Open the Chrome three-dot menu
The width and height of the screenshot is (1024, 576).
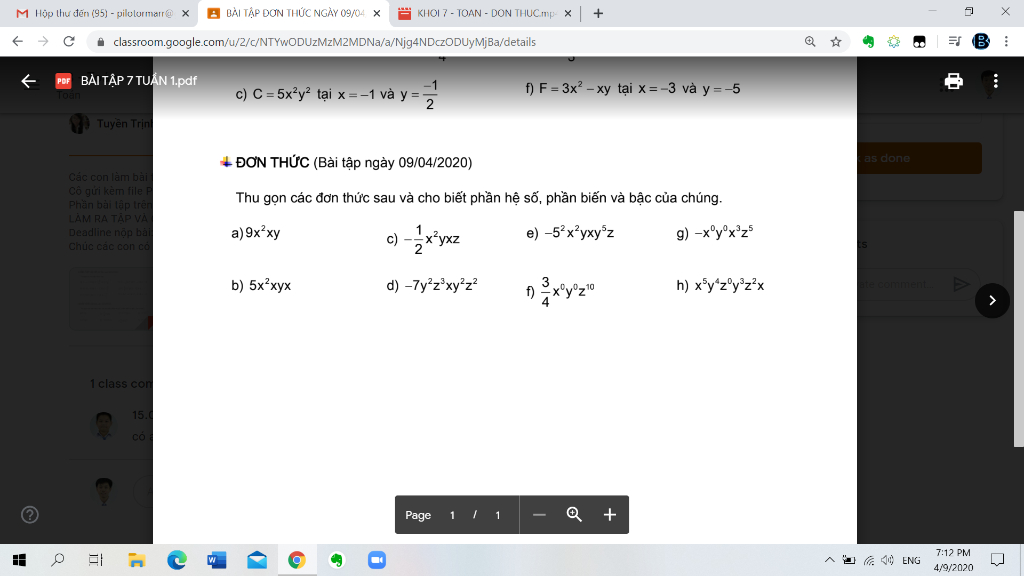click(1006, 42)
